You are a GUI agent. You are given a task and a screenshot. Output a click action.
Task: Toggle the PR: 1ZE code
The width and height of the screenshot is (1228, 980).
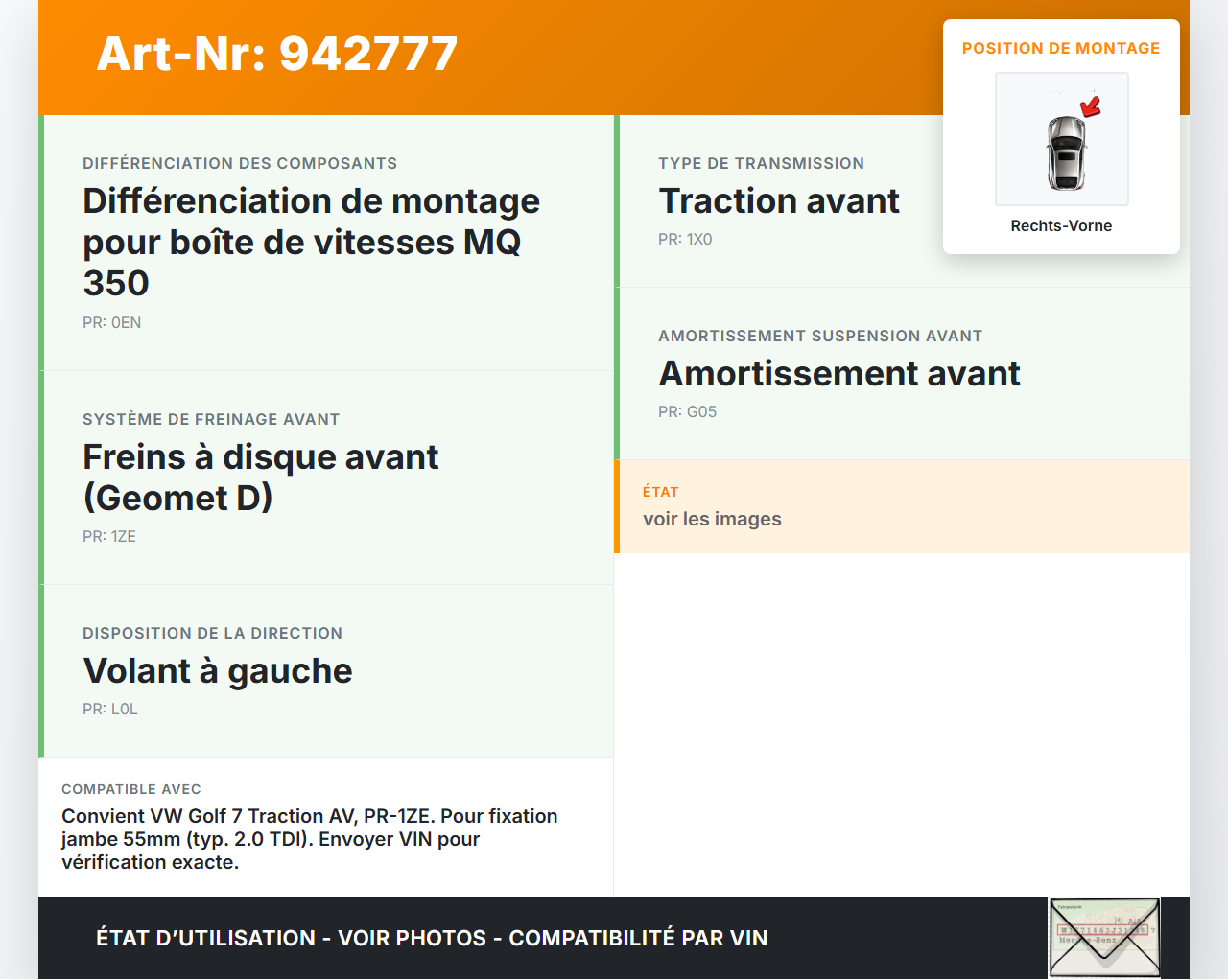click(x=109, y=536)
